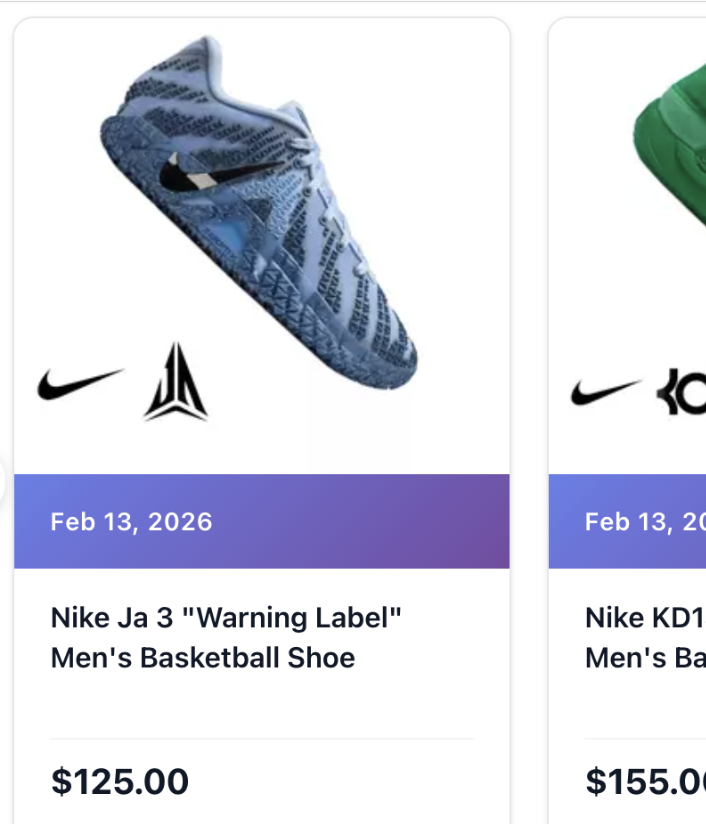Click the $155.00 price on the KD card

point(645,780)
